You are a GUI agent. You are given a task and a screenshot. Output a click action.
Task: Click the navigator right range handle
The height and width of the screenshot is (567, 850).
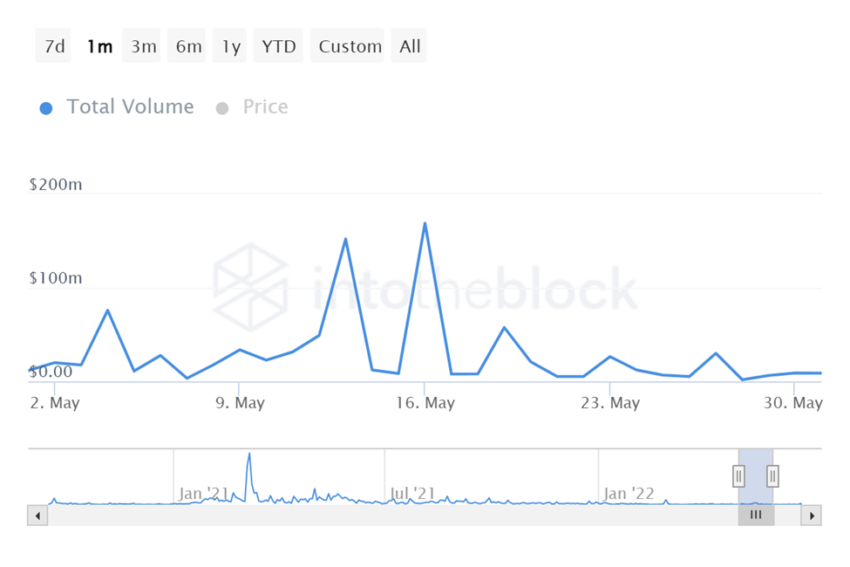(773, 476)
